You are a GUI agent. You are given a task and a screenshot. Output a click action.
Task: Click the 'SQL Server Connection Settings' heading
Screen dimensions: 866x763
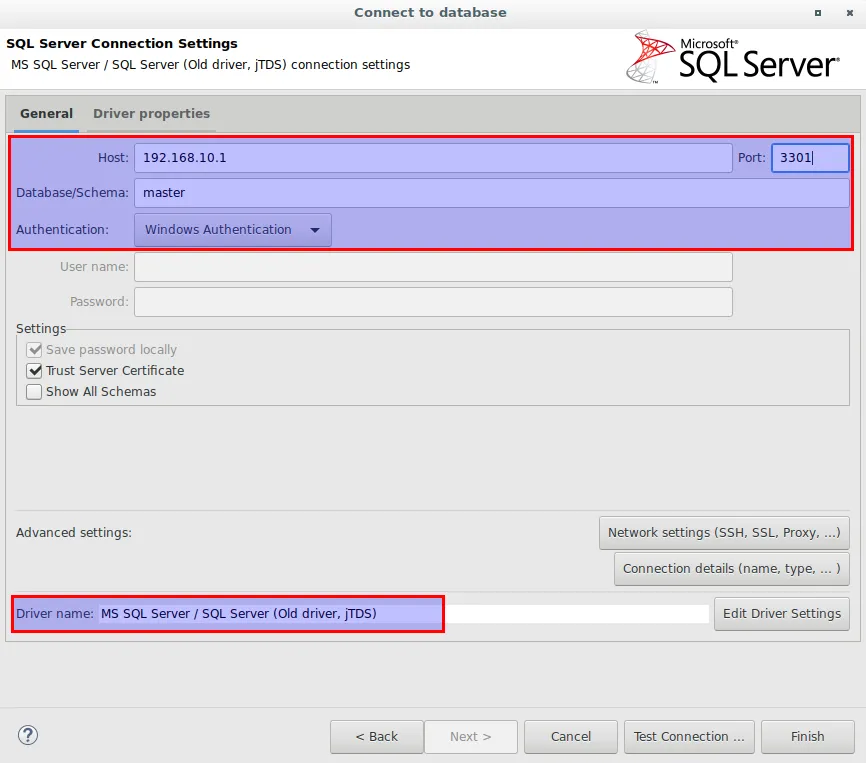point(122,44)
